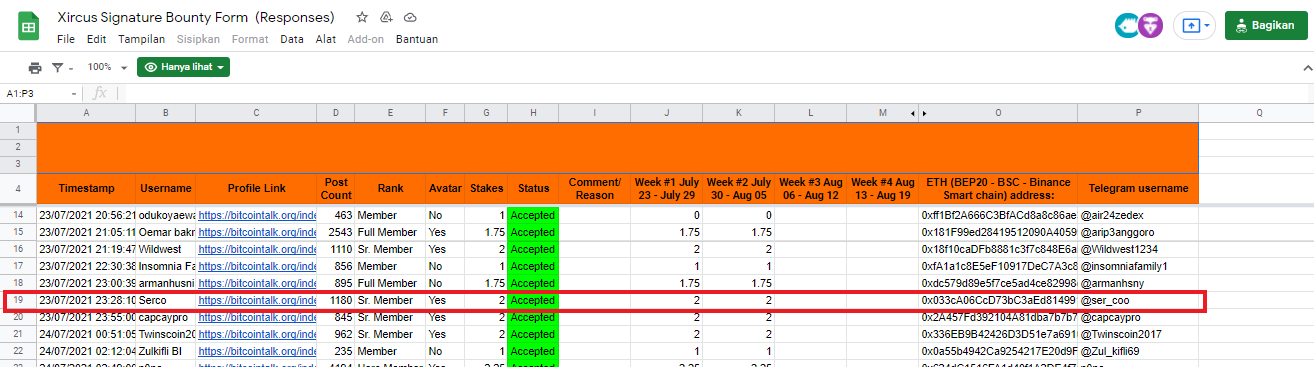
Task: Click the Post Count header cell
Action: coord(335,188)
